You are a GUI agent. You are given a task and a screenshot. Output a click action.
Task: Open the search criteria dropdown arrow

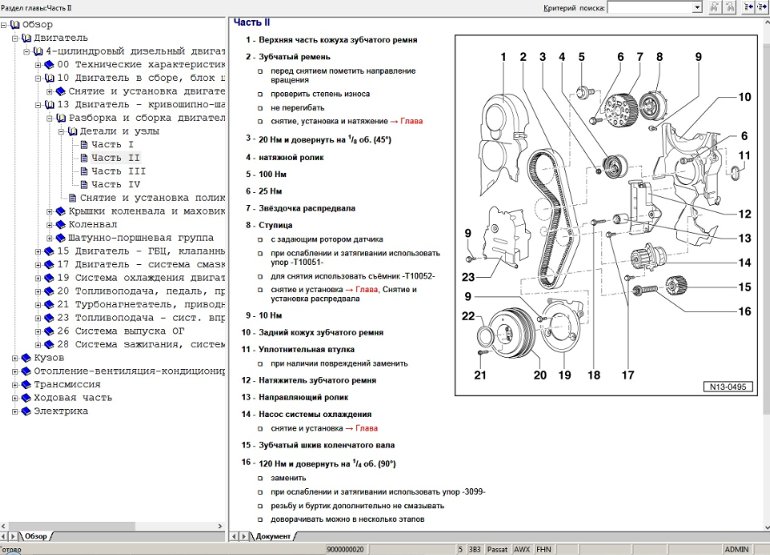(697, 7)
